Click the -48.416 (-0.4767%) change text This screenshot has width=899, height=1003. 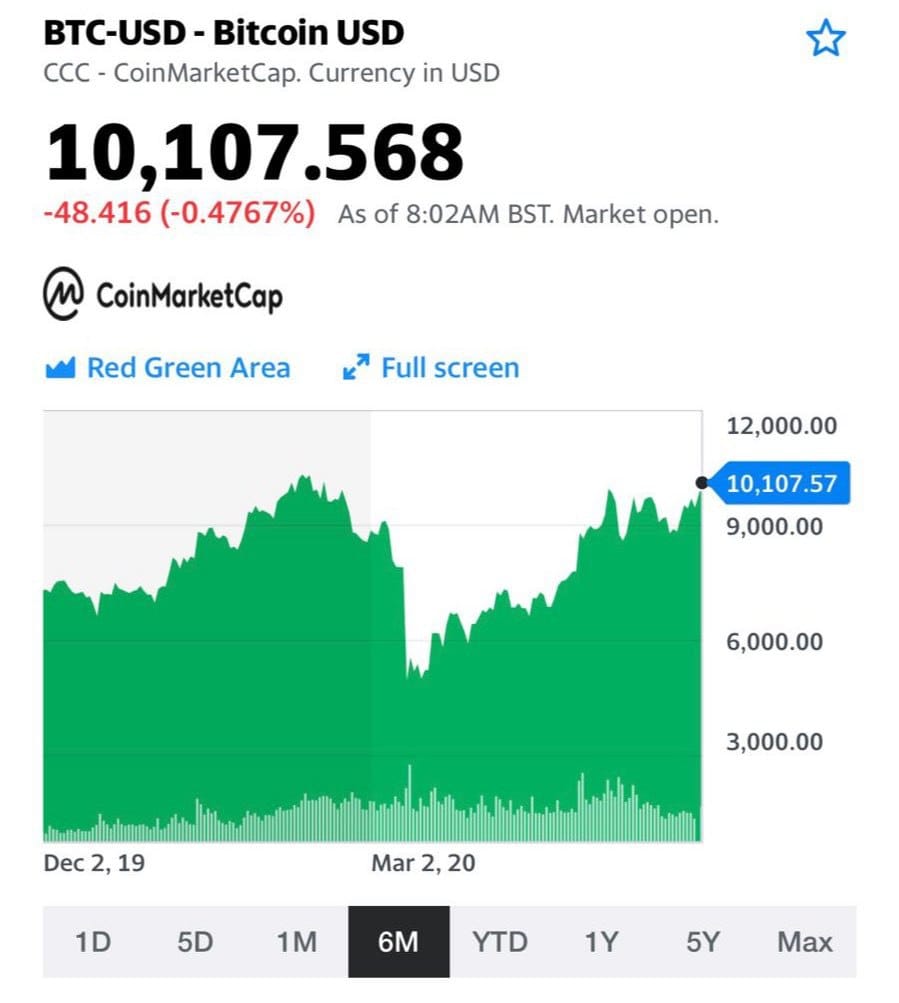[x=179, y=213]
